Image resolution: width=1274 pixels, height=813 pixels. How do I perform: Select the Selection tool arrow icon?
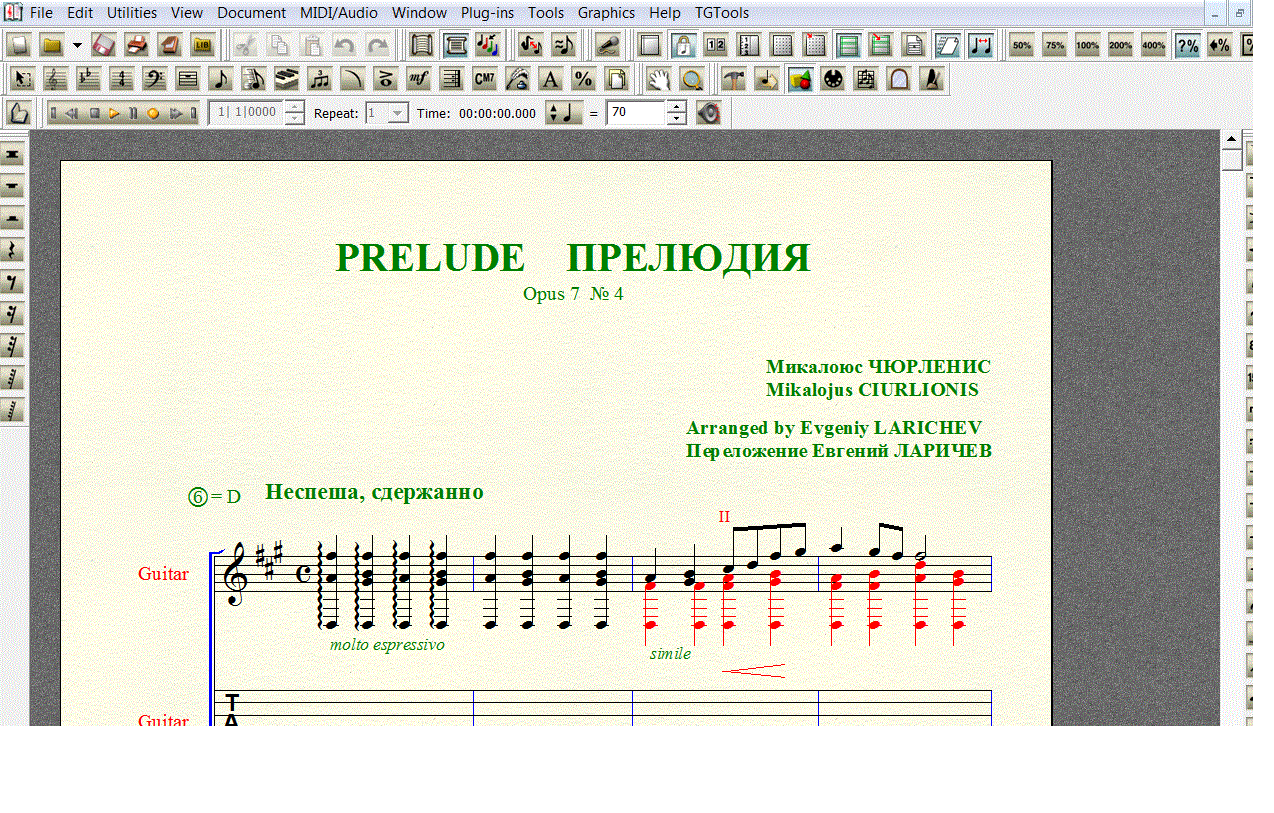[x=23, y=79]
